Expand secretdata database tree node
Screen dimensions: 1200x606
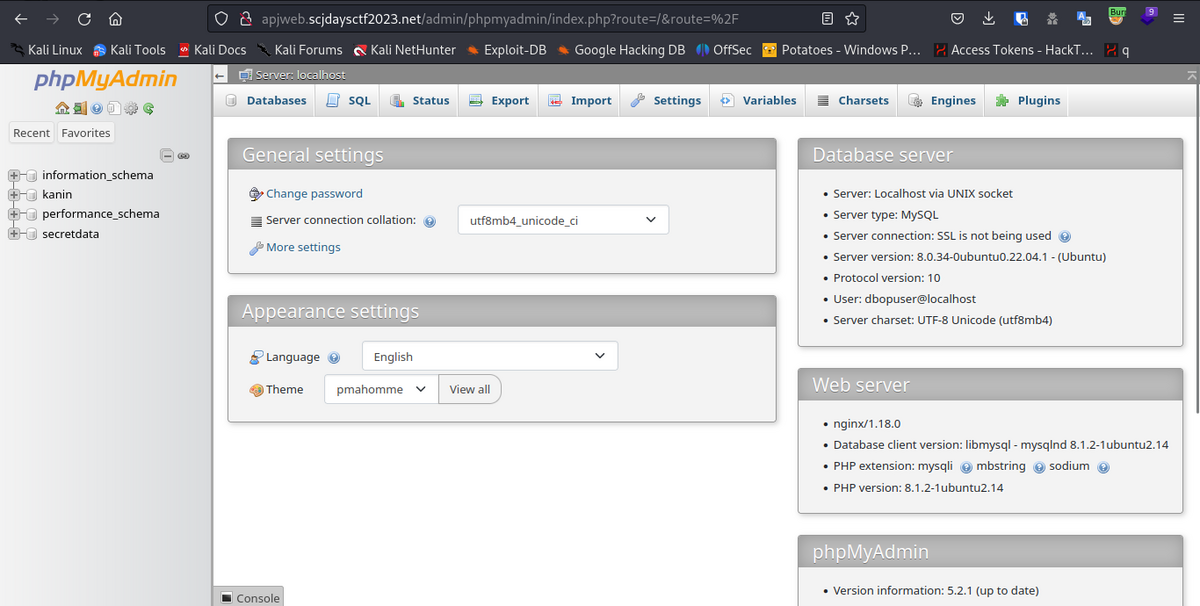coord(13,234)
